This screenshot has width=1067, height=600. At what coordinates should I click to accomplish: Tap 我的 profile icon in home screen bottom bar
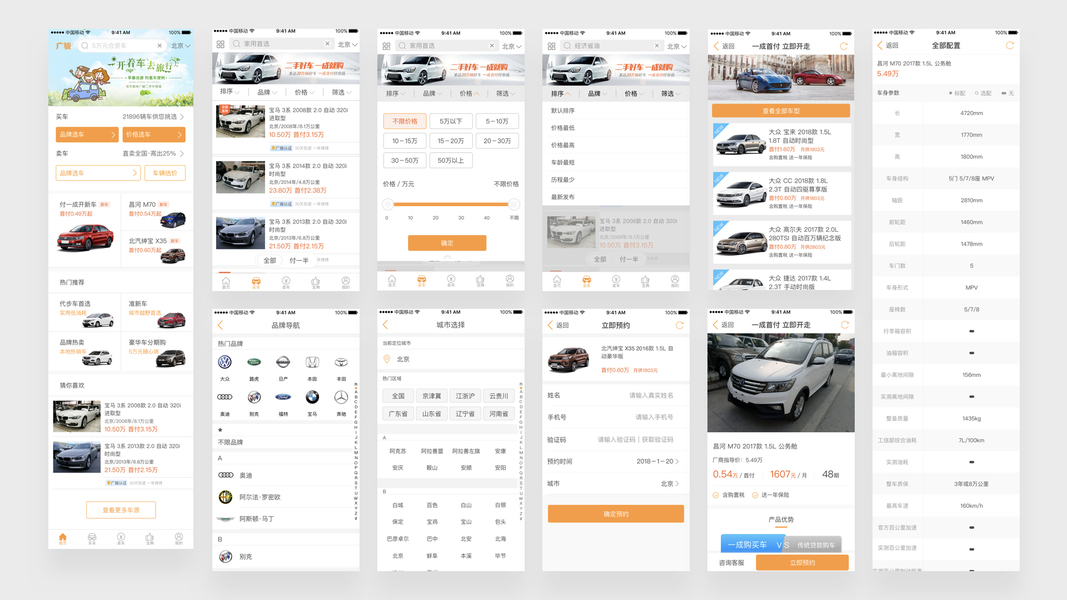point(178,538)
